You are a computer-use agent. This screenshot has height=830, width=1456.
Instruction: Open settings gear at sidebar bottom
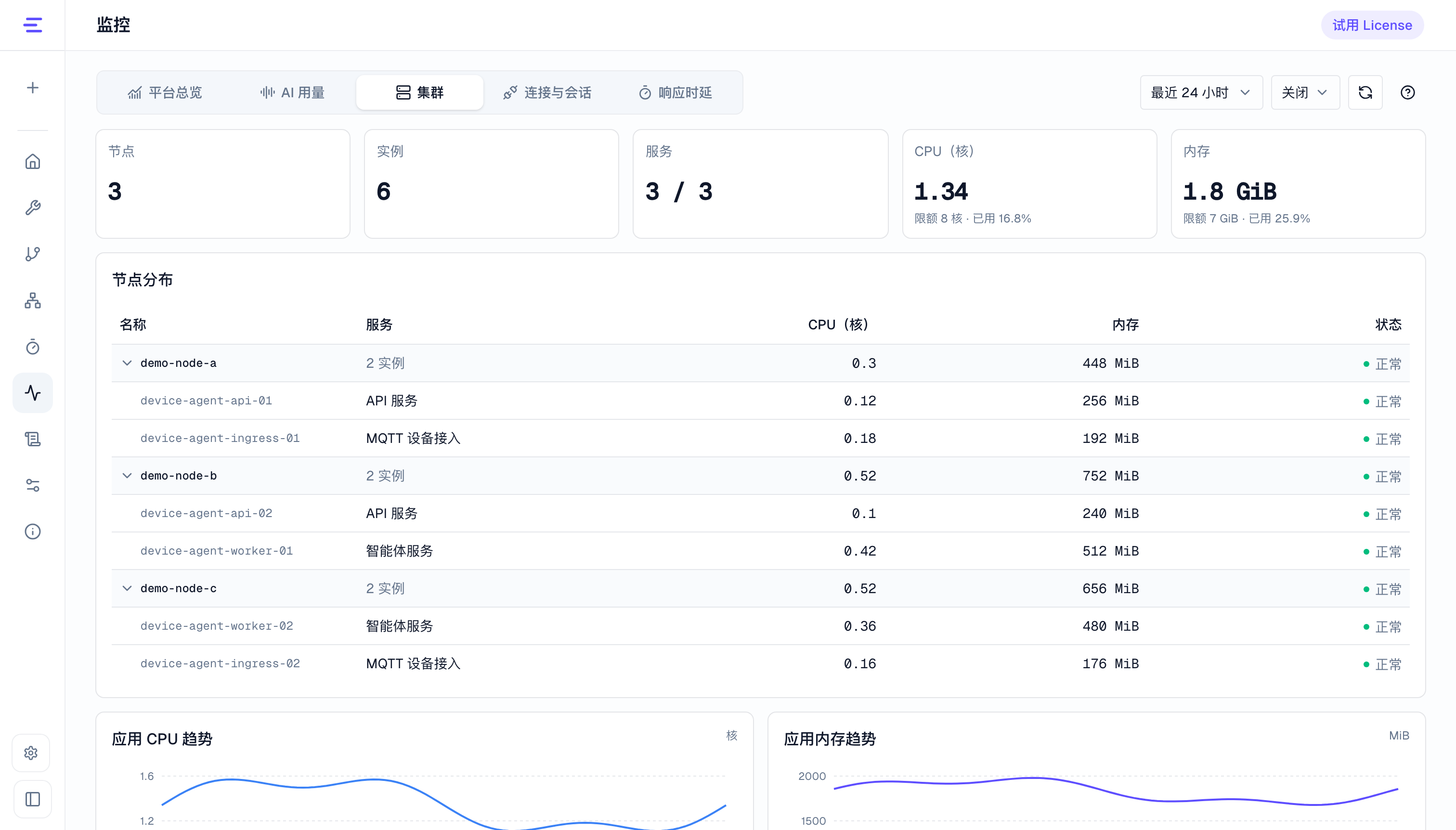click(31, 753)
